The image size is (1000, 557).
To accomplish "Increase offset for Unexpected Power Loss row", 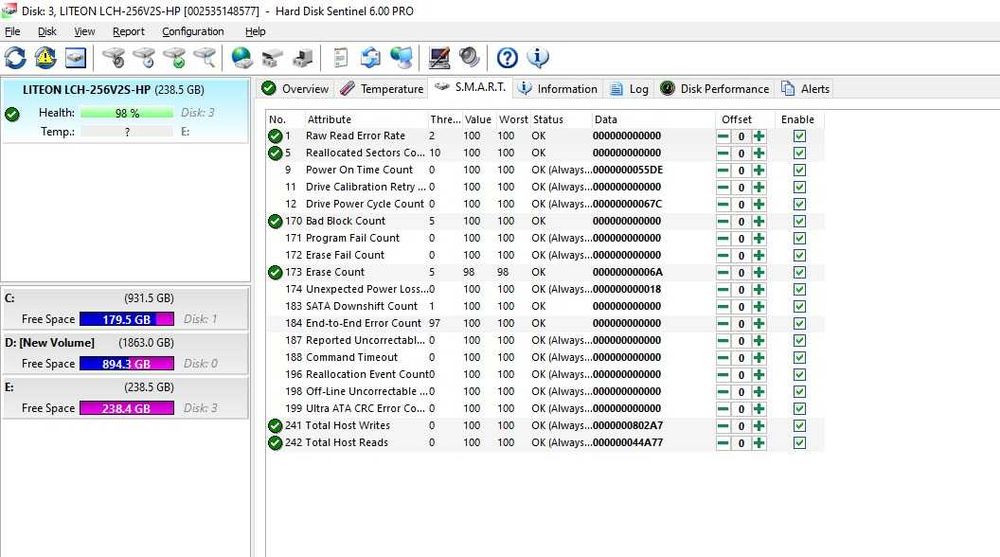I will (x=759, y=290).
